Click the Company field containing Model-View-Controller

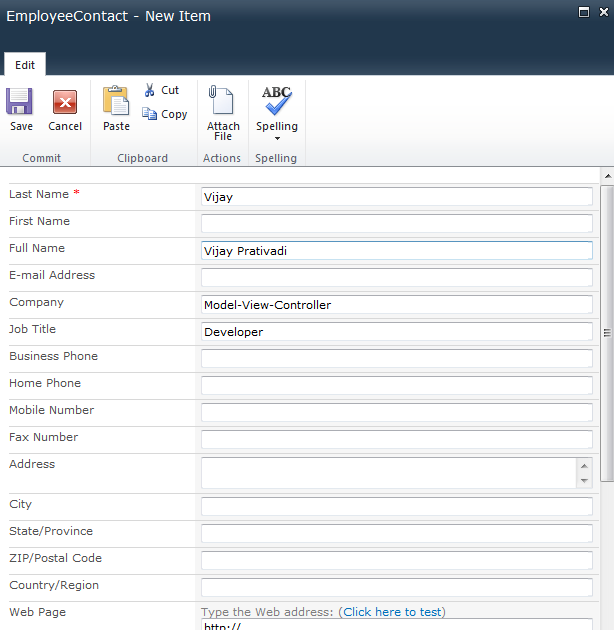[397, 305]
